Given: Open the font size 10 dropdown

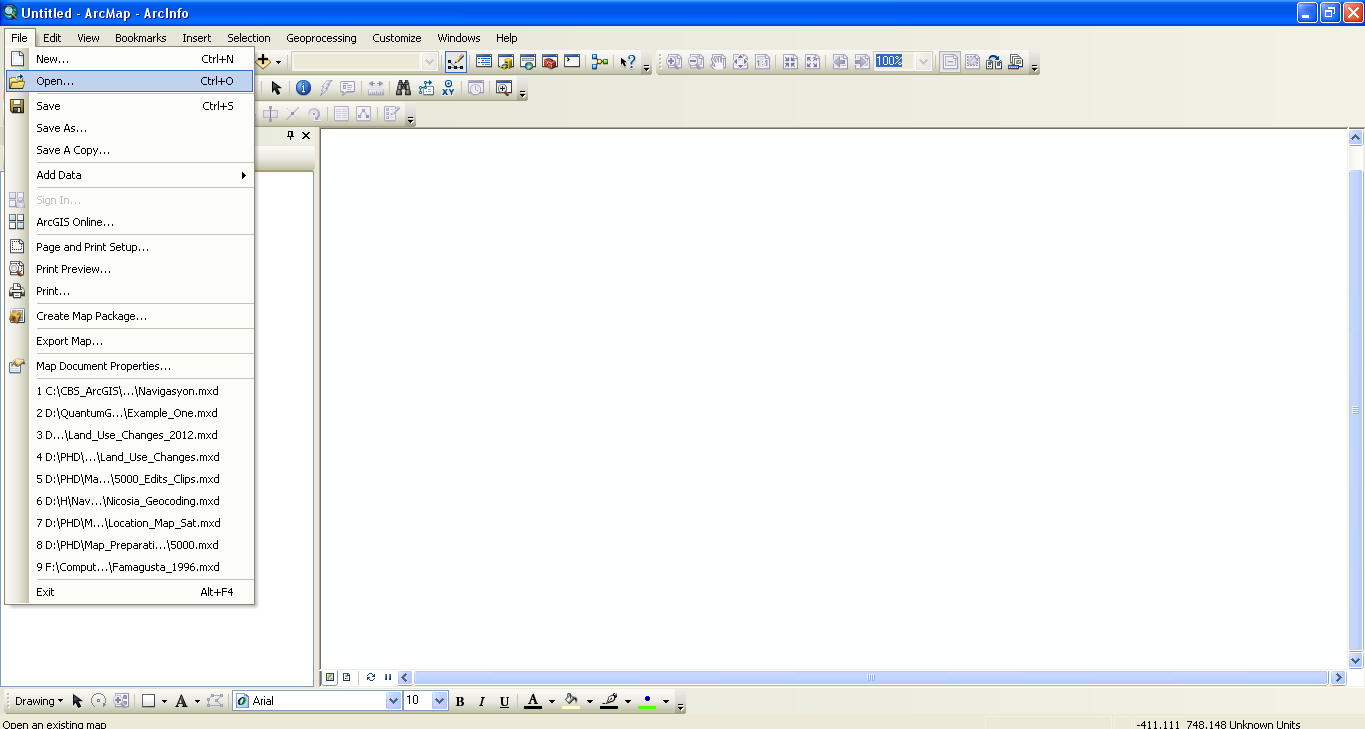Looking at the screenshot, I should tap(439, 701).
